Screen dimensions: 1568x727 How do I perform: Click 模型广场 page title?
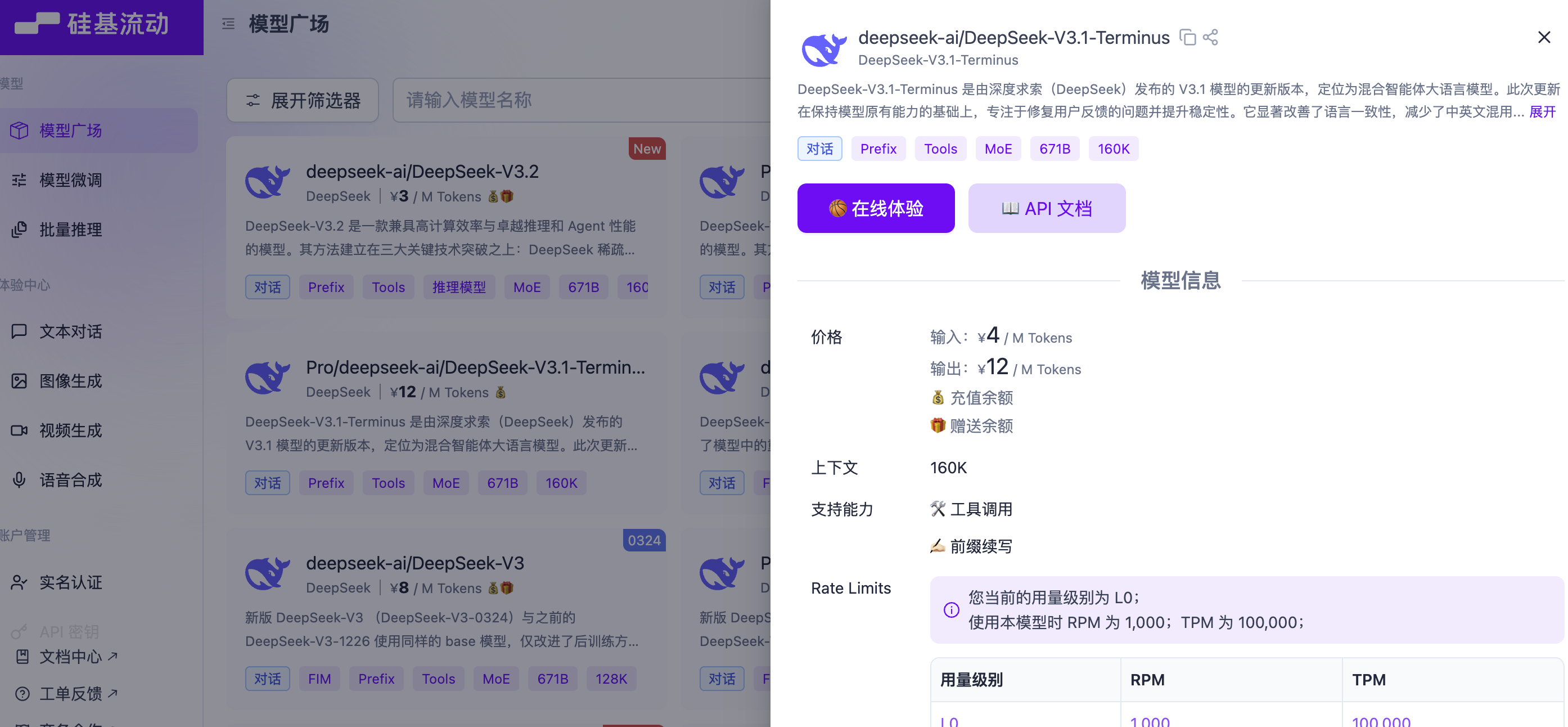pyautogui.click(x=289, y=24)
